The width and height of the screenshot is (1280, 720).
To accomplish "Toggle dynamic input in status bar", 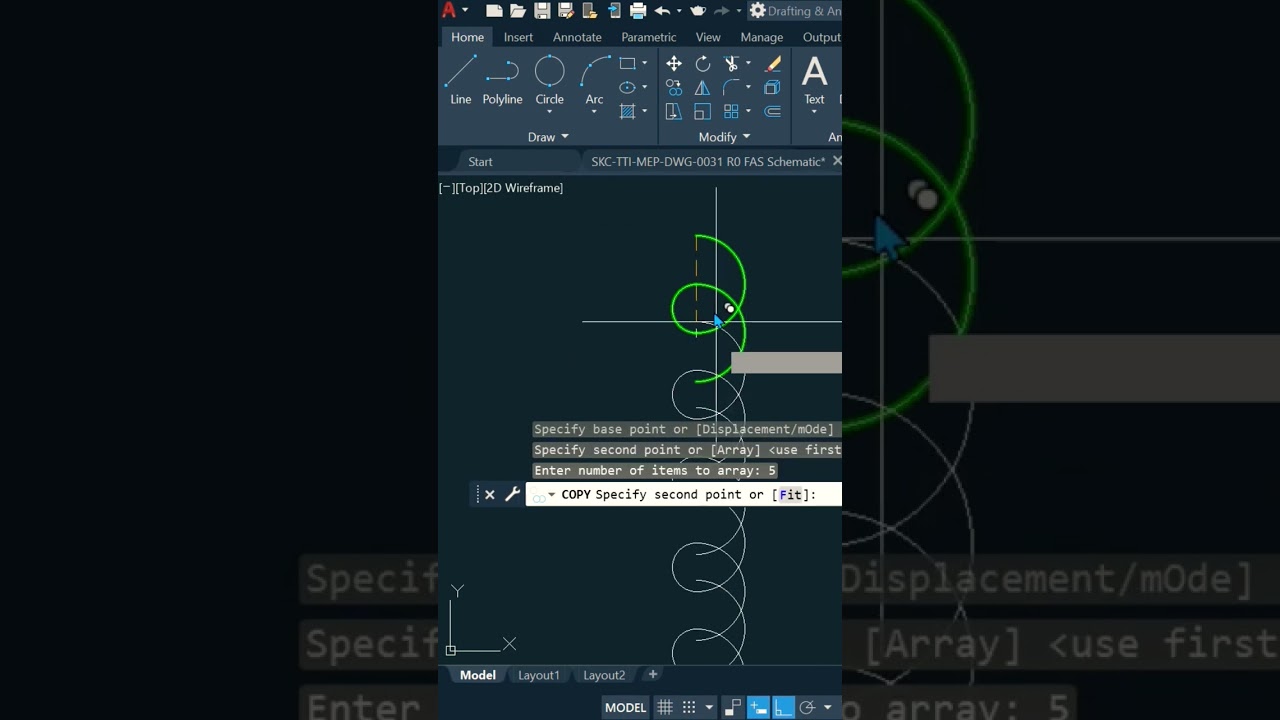I will 758,707.
